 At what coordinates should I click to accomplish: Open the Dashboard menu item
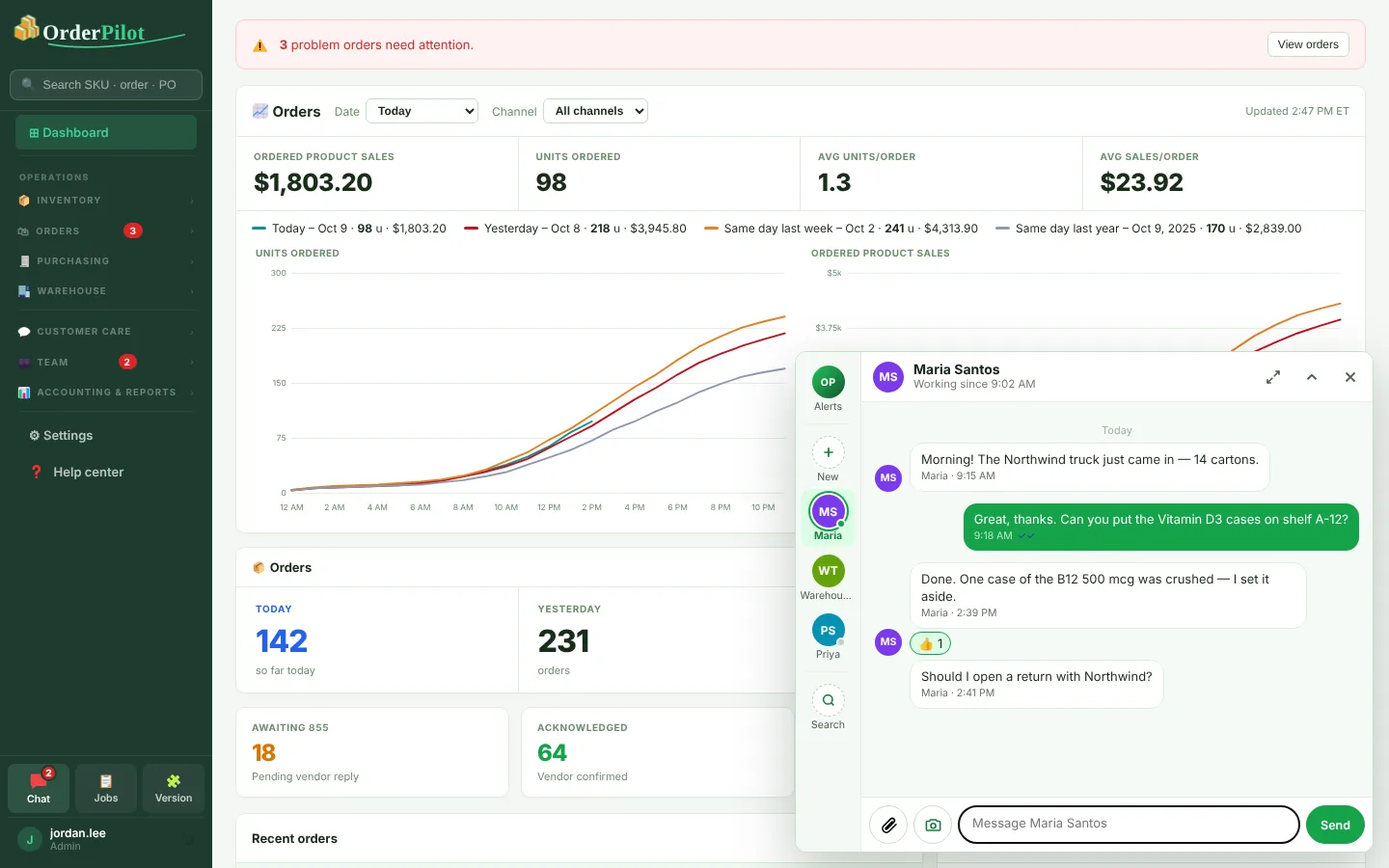[106, 132]
